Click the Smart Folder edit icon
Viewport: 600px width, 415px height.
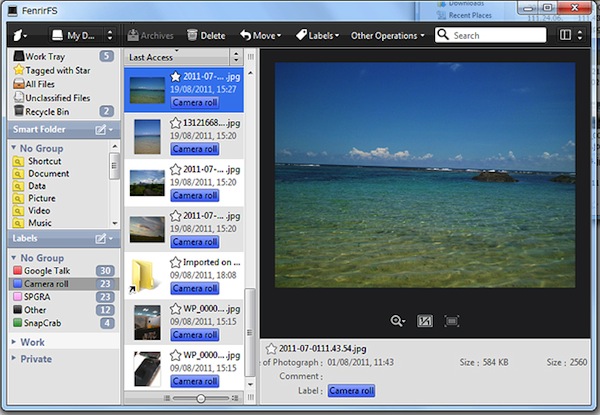100,130
